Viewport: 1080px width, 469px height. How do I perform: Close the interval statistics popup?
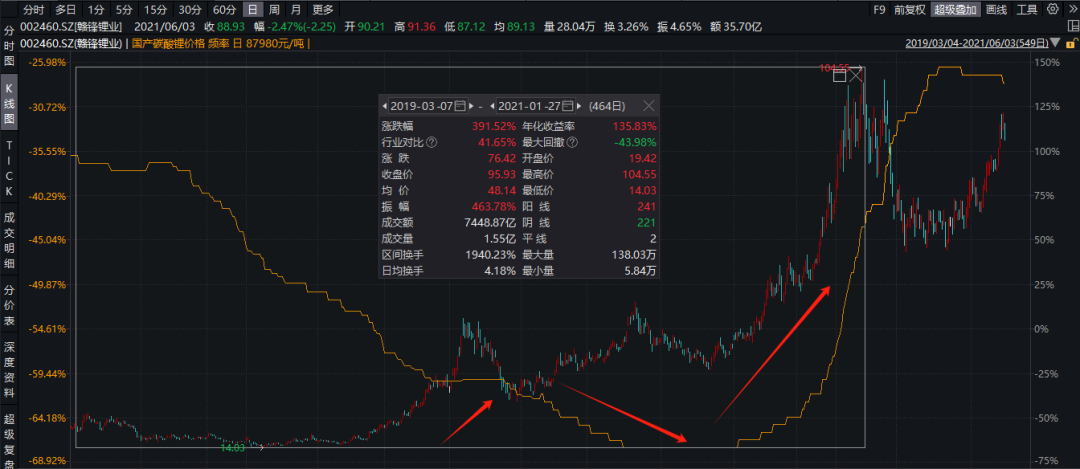pos(648,105)
